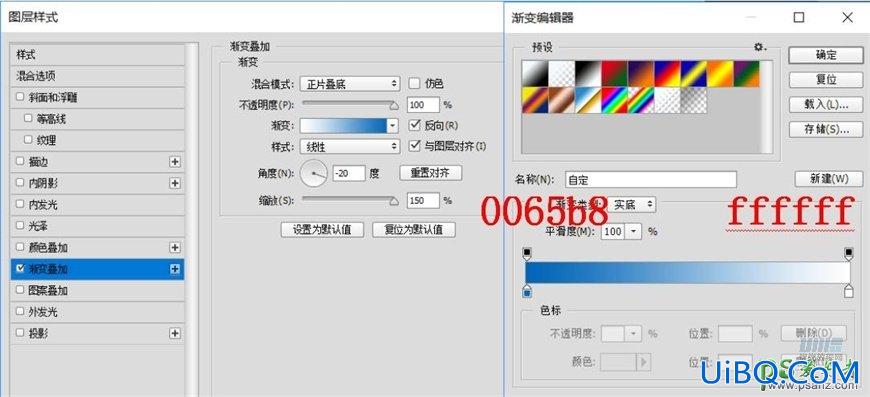Pick the blue-red-yellow preset gradient
The image size is (870, 397).
(x=667, y=74)
